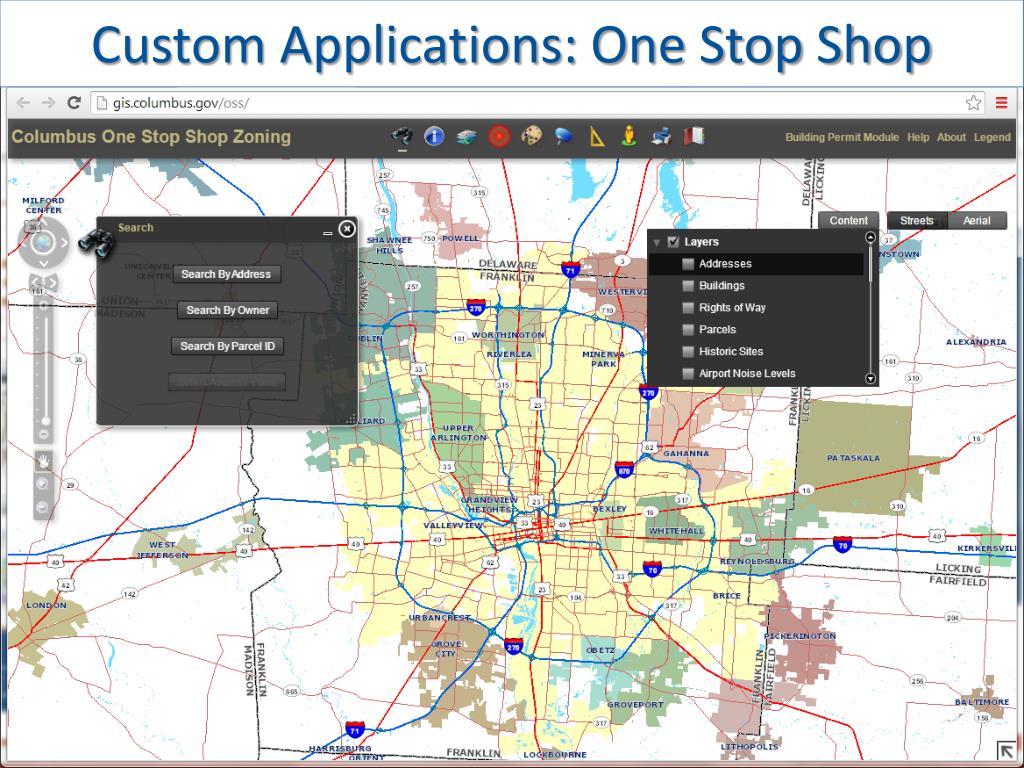Screen dimensions: 1024x768
Task: Open the Chrome hamburger menu
Action: (x=1001, y=103)
